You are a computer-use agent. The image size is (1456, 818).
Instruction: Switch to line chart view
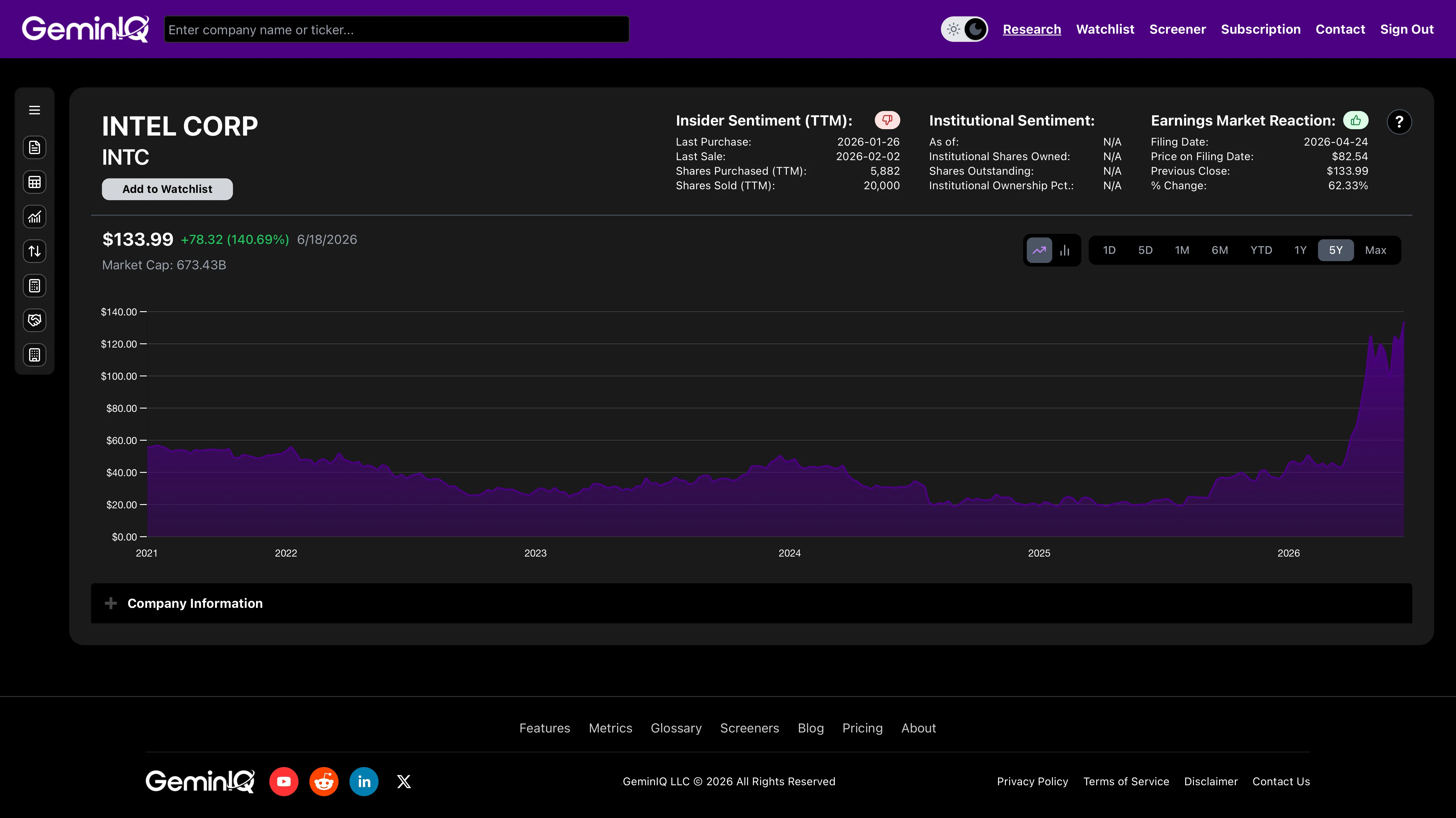click(x=1039, y=251)
